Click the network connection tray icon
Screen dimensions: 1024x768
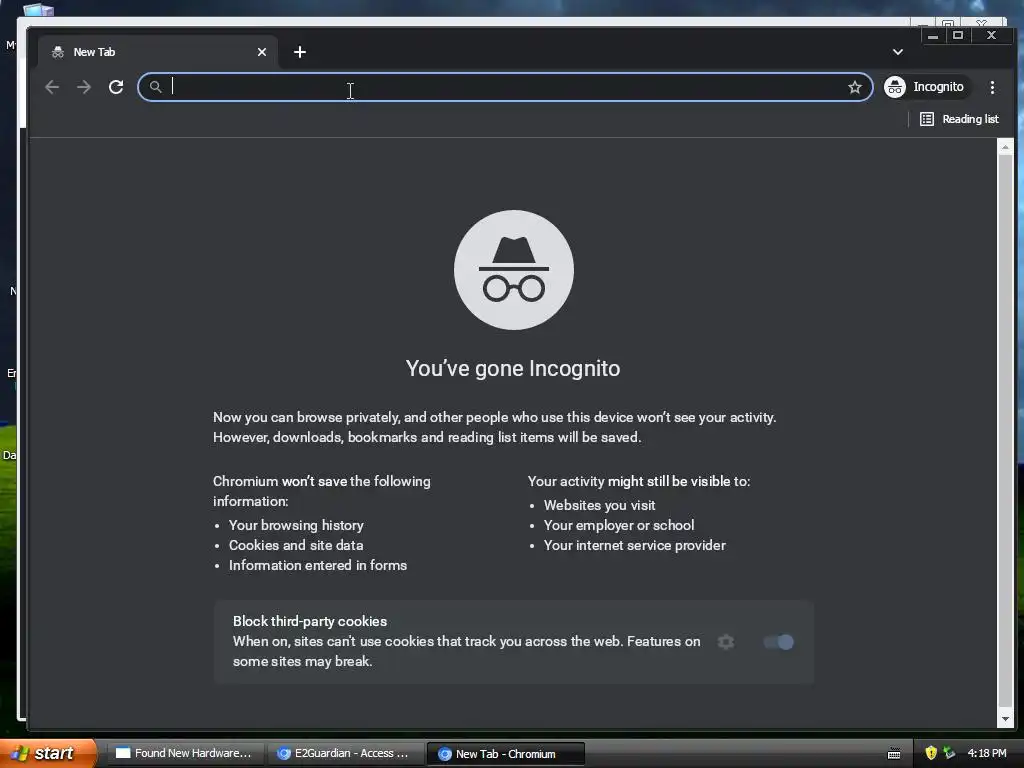click(949, 753)
